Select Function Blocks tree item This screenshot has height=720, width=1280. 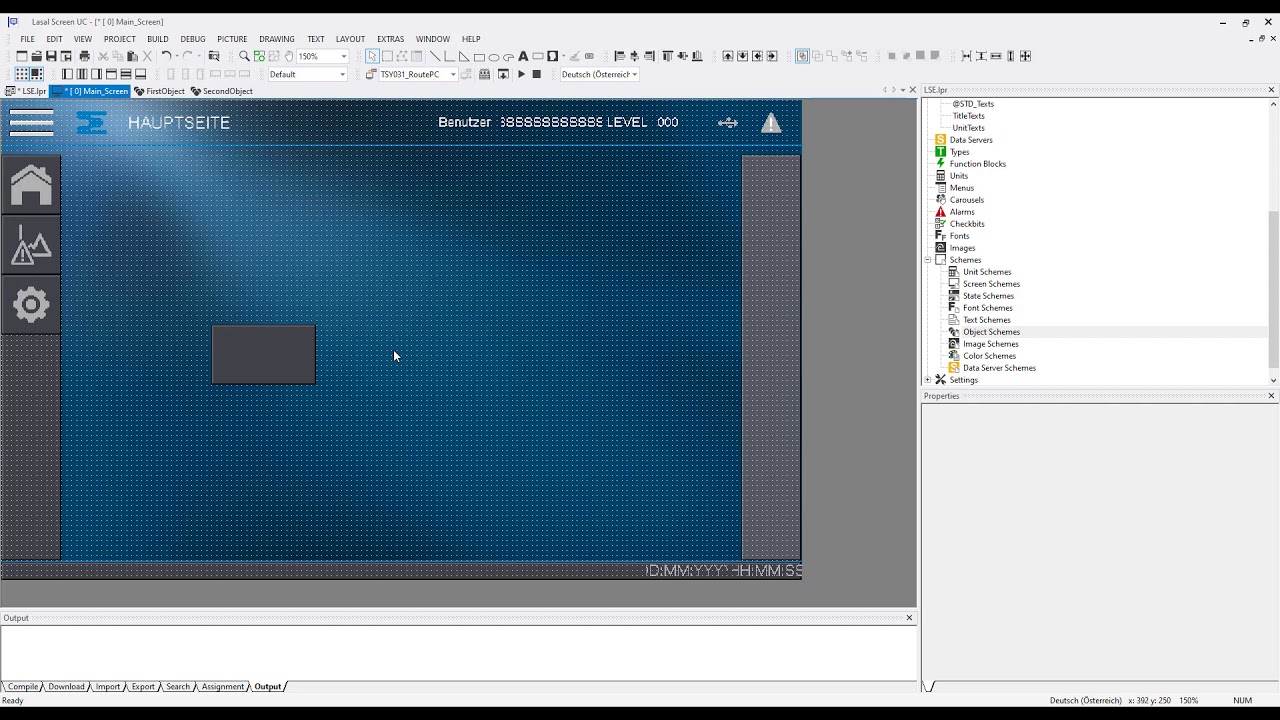(x=977, y=164)
